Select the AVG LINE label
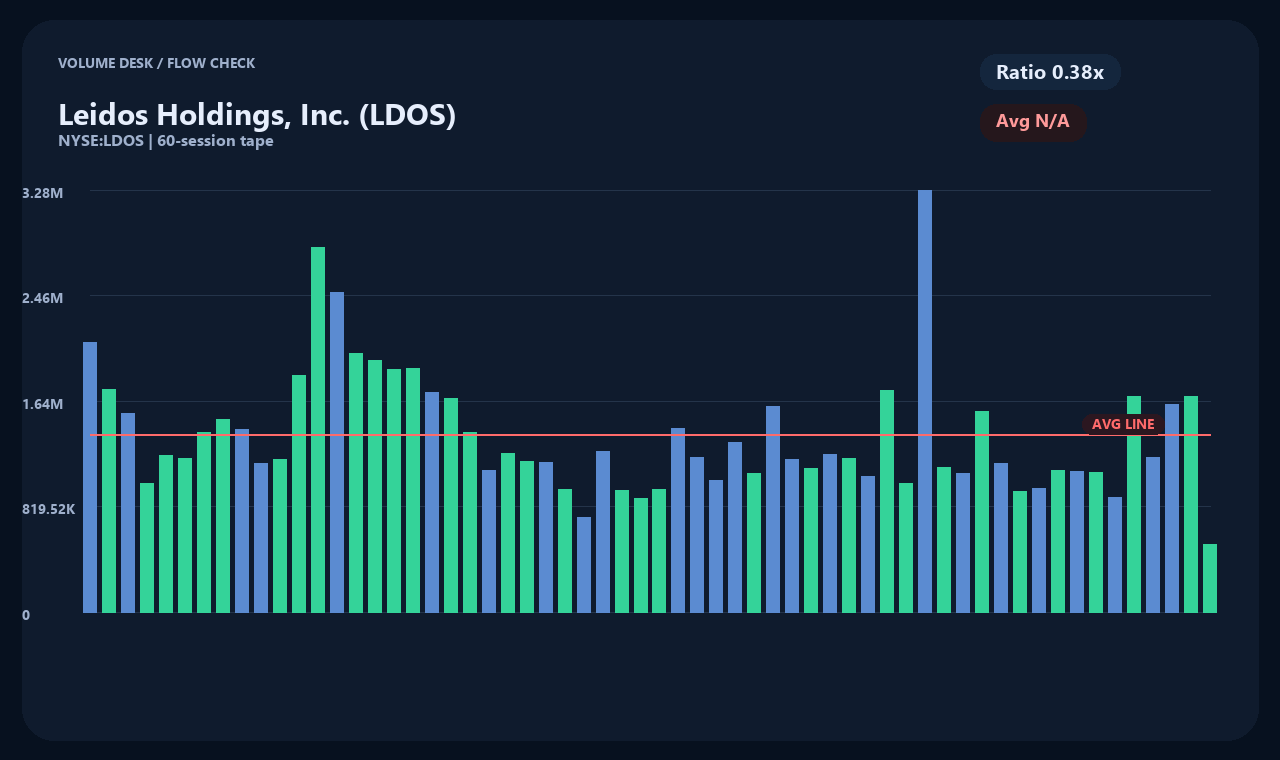Viewport: 1280px width, 760px height. (x=1123, y=424)
